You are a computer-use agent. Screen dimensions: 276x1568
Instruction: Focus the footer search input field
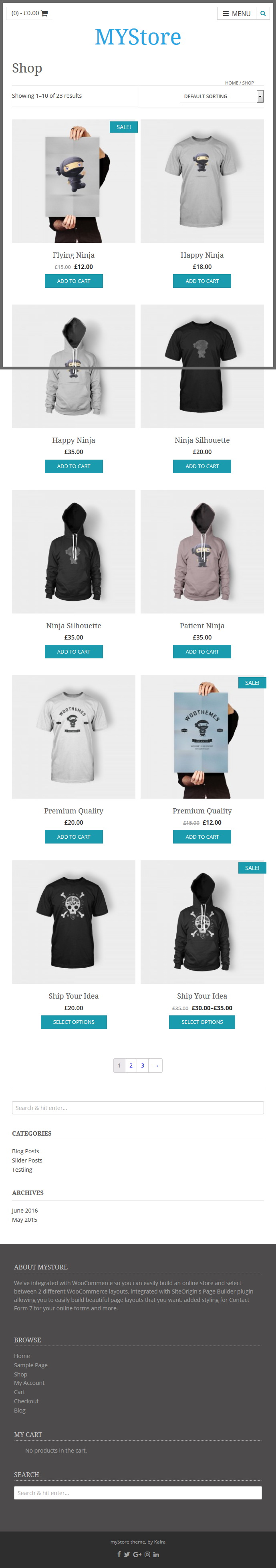tap(138, 1493)
